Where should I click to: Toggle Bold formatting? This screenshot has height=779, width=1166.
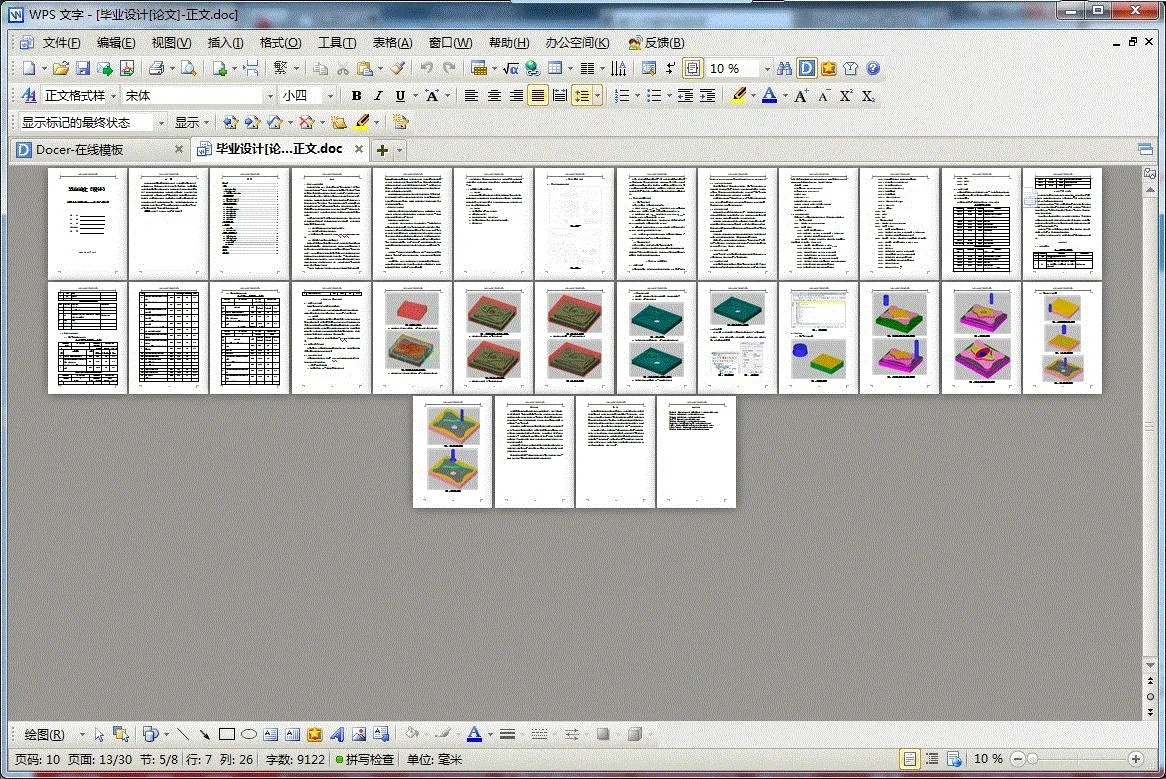coord(356,95)
